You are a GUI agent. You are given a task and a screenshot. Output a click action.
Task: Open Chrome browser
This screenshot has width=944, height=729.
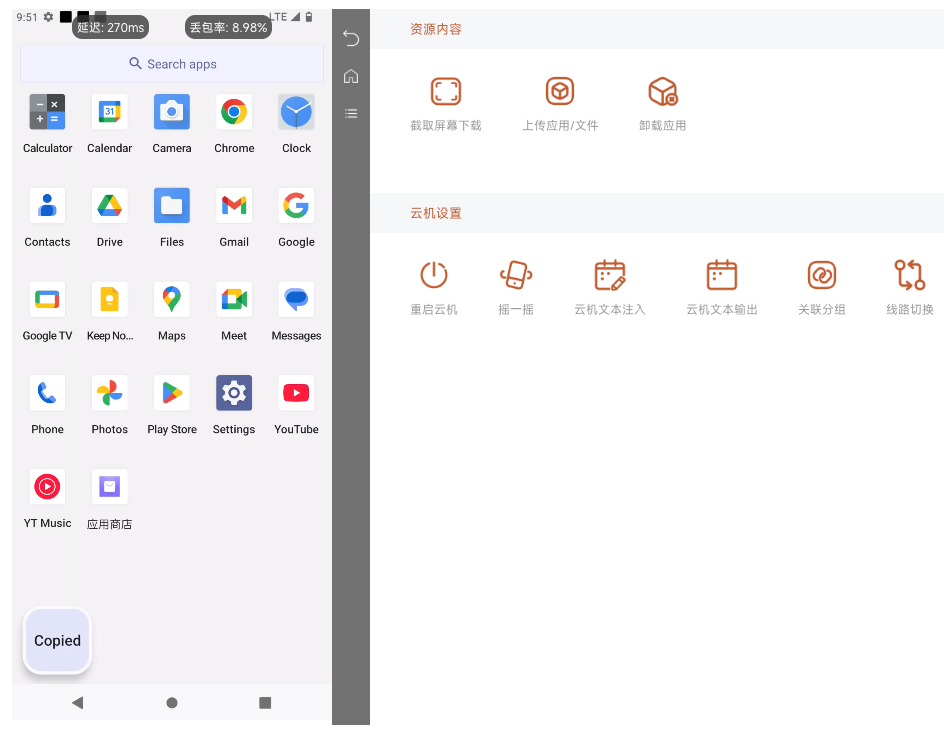234,112
